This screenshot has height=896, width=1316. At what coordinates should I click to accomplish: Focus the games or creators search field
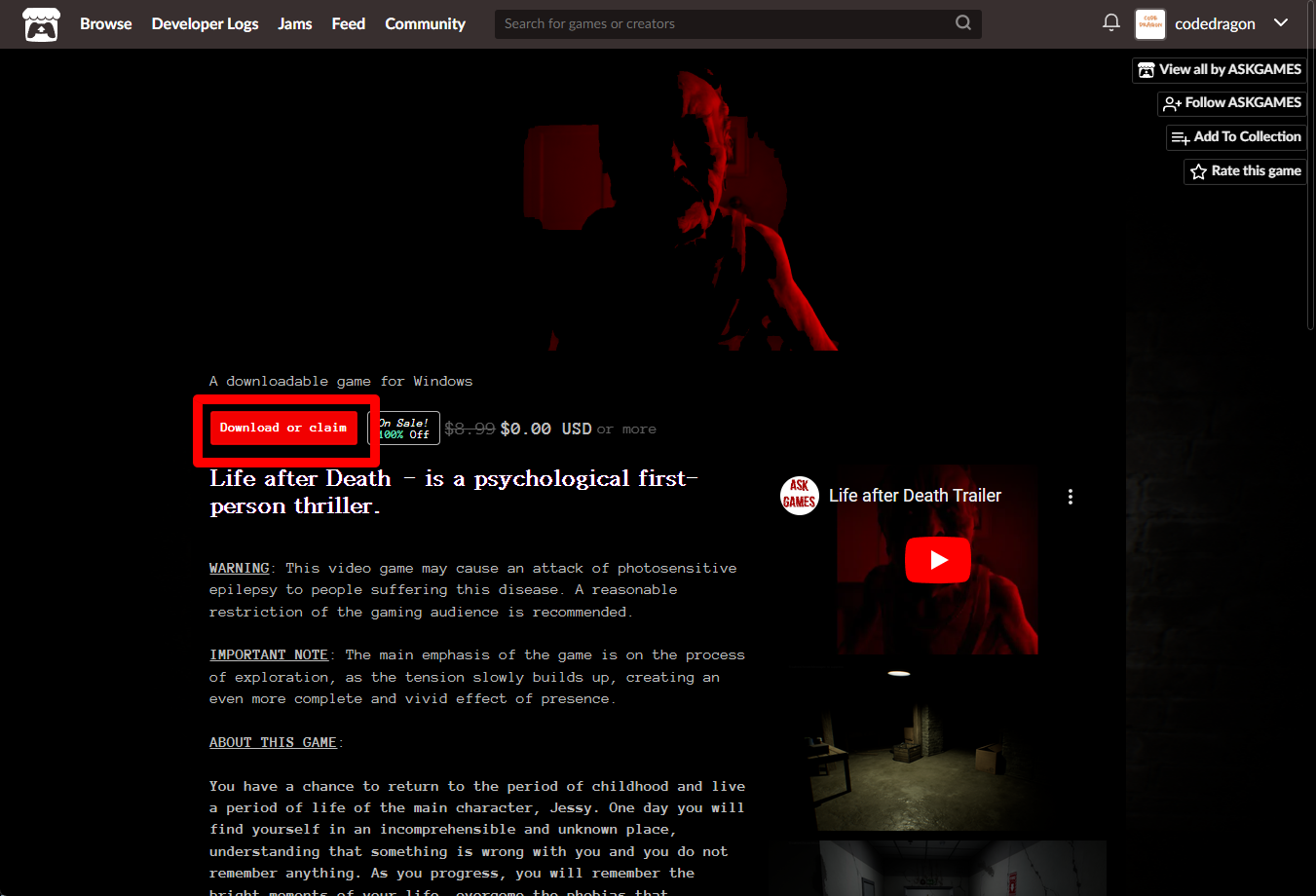coord(721,23)
